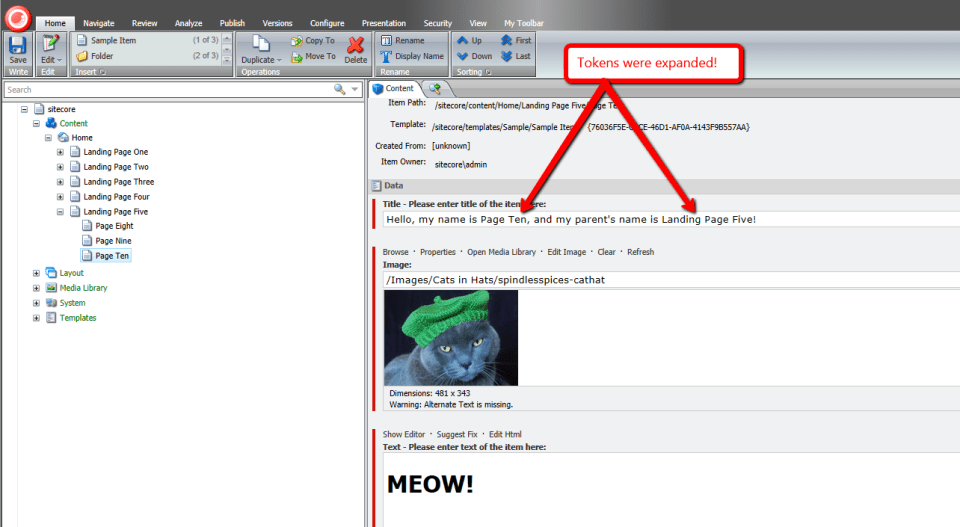Switch to the Presentation tab
The image size is (960, 527).
click(383, 23)
